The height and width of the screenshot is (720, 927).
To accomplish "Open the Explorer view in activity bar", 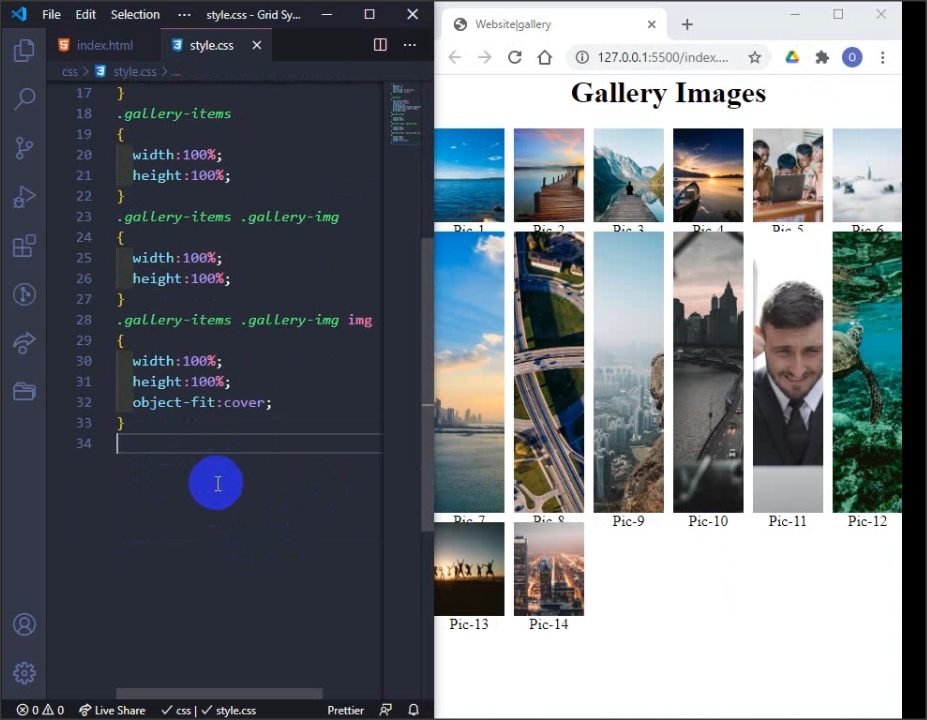I will click(x=24, y=51).
